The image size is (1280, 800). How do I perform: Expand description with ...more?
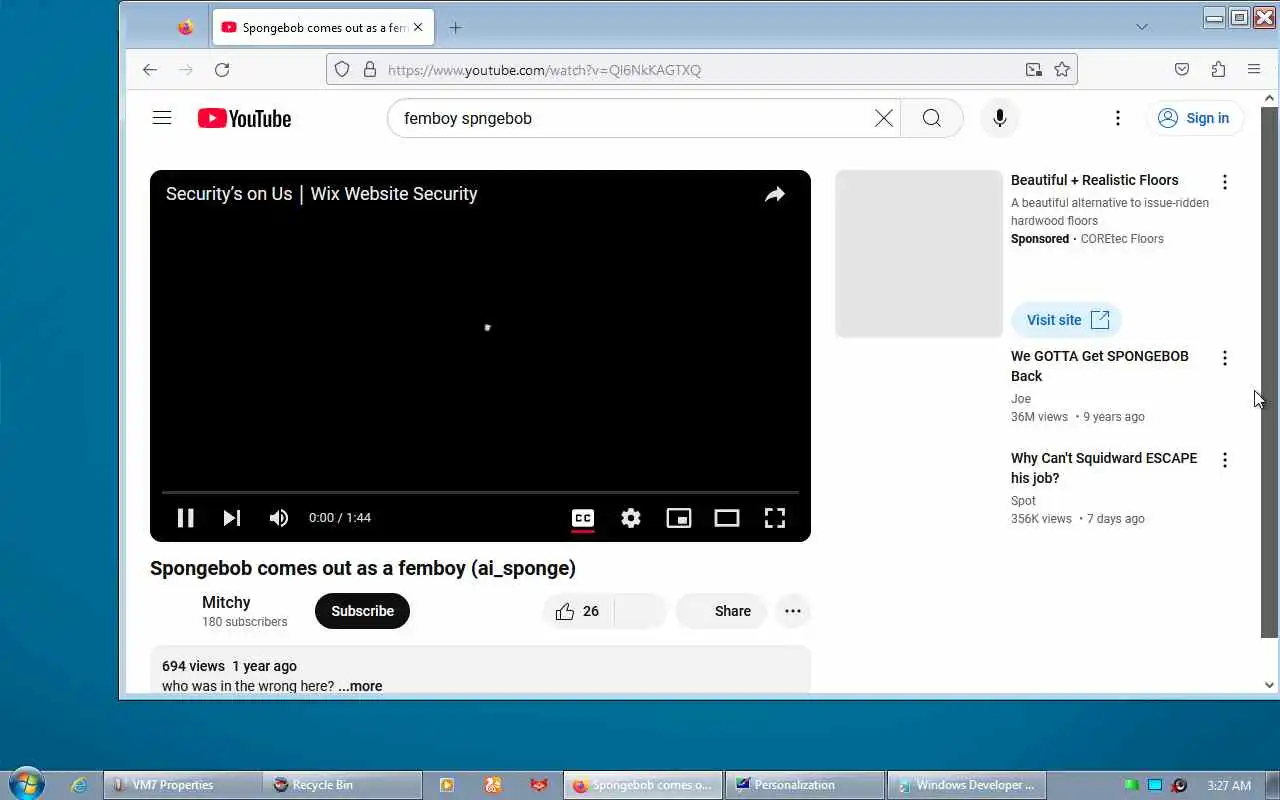tap(360, 686)
